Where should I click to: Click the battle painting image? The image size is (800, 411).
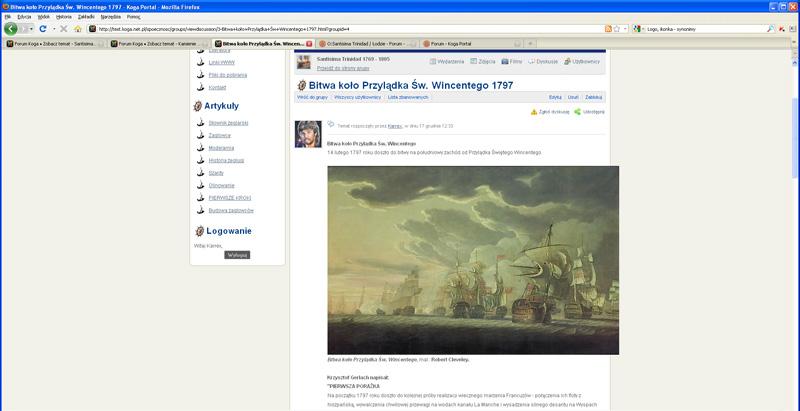pos(473,260)
